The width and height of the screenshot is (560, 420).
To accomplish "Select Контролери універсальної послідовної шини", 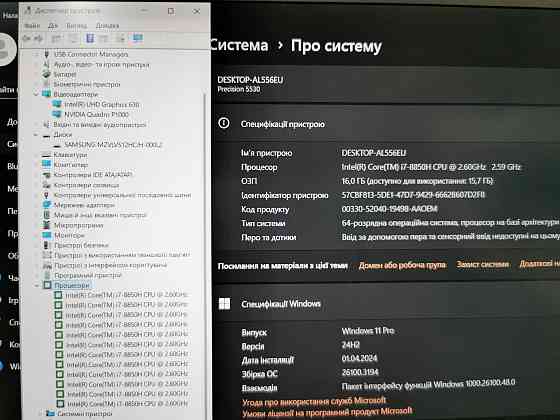I will click(x=122, y=195).
